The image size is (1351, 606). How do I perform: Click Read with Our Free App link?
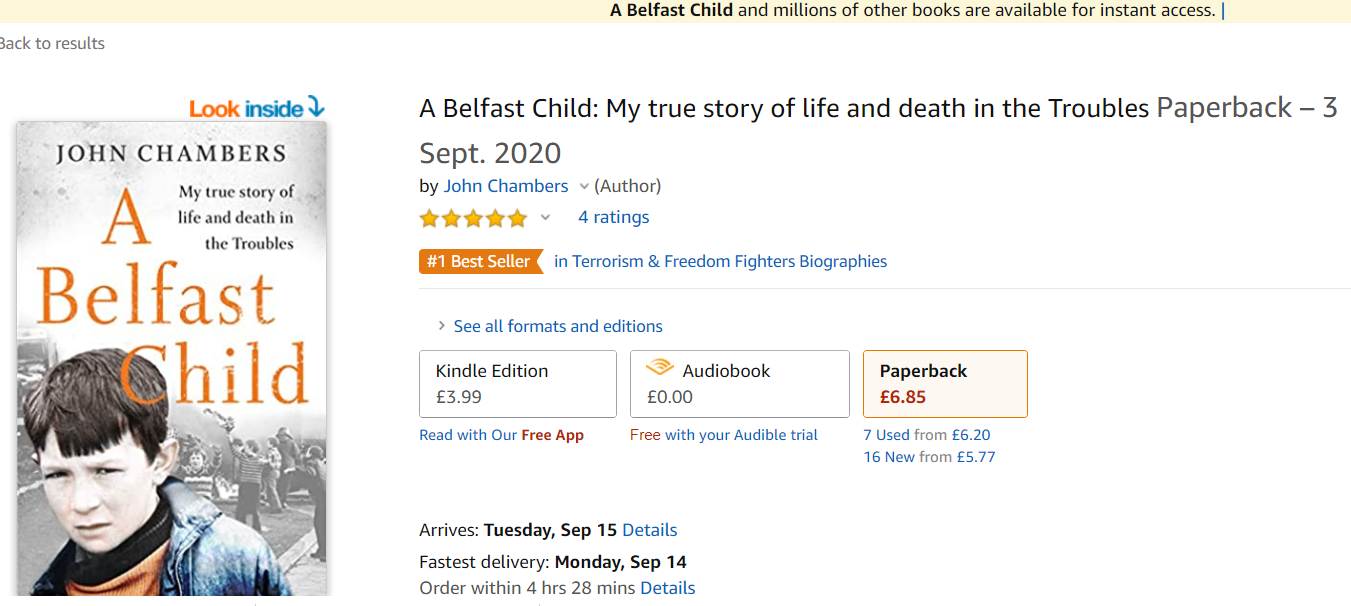[501, 435]
